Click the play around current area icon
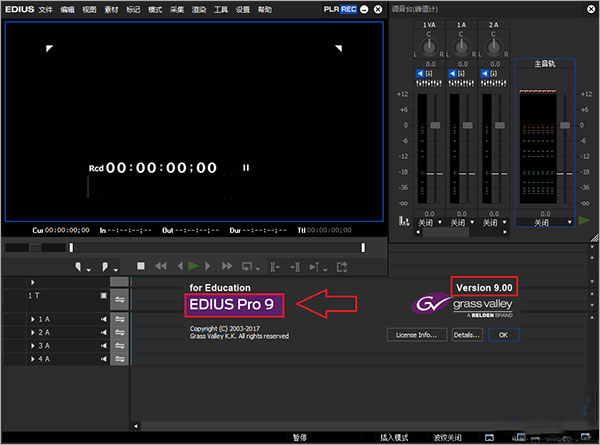Viewport: 600px width, 445px height. [314, 267]
